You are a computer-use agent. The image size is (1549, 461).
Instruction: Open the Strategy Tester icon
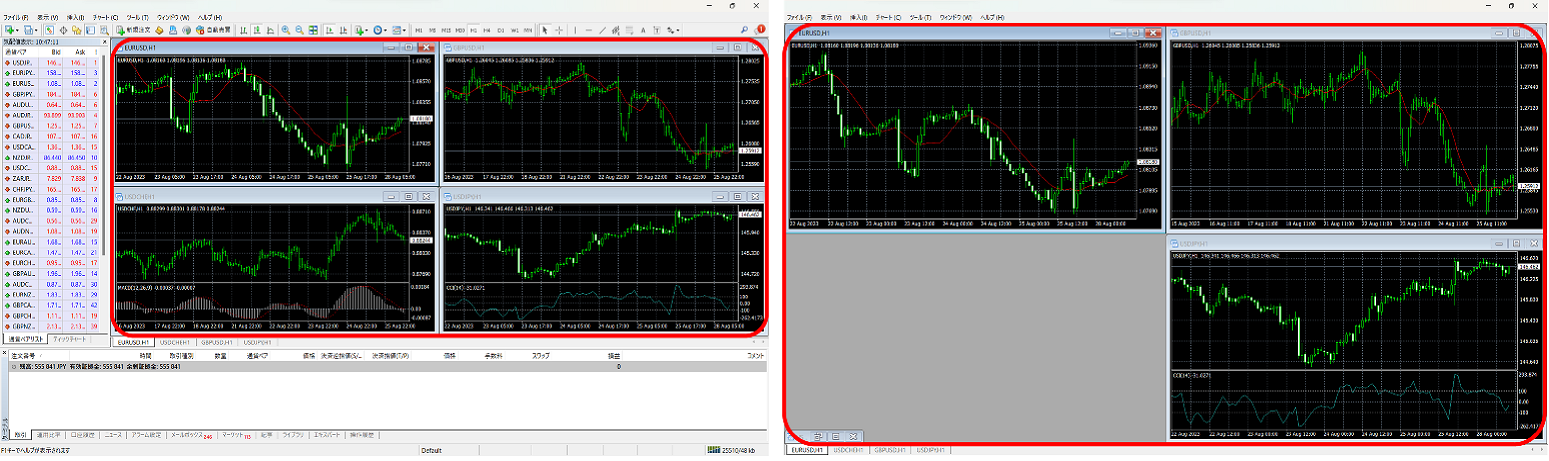pos(104,30)
